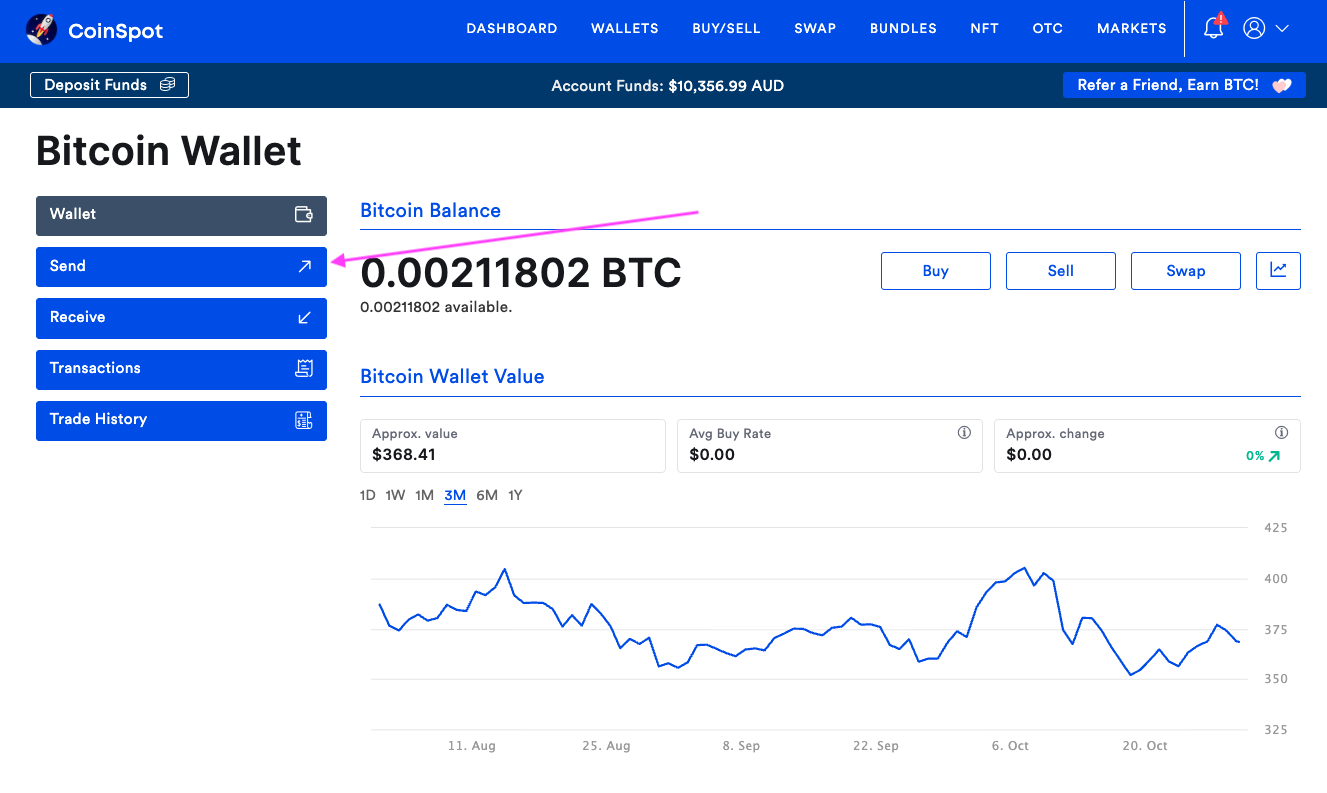Click the Deposit Funds coins icon
The image size is (1327, 793).
tap(168, 85)
